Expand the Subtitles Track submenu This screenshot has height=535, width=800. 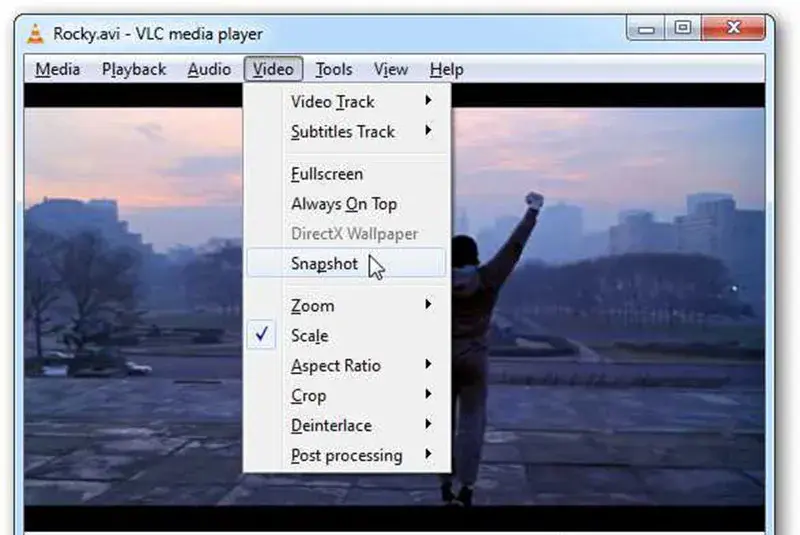point(347,132)
